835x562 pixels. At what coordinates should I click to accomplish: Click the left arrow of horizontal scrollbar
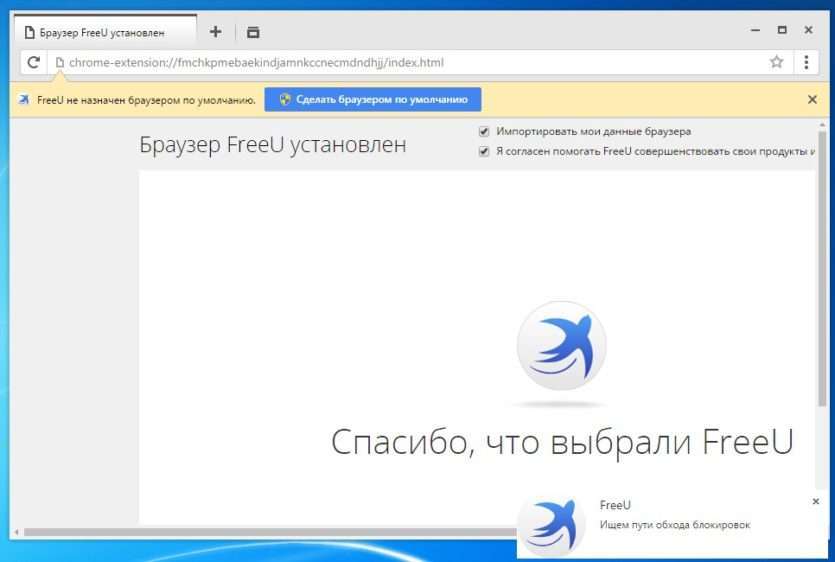(17, 532)
